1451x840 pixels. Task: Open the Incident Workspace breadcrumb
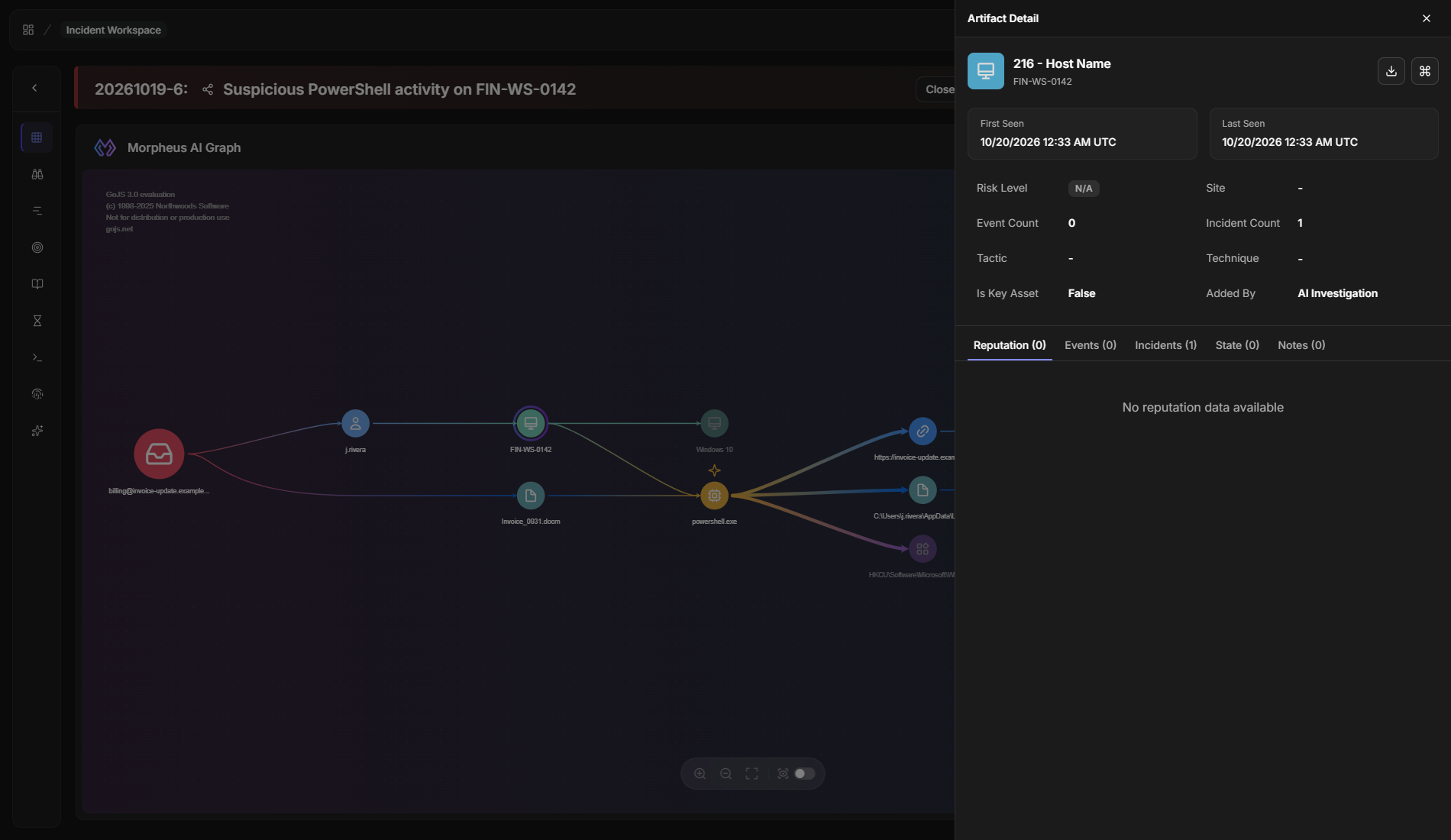click(x=113, y=30)
